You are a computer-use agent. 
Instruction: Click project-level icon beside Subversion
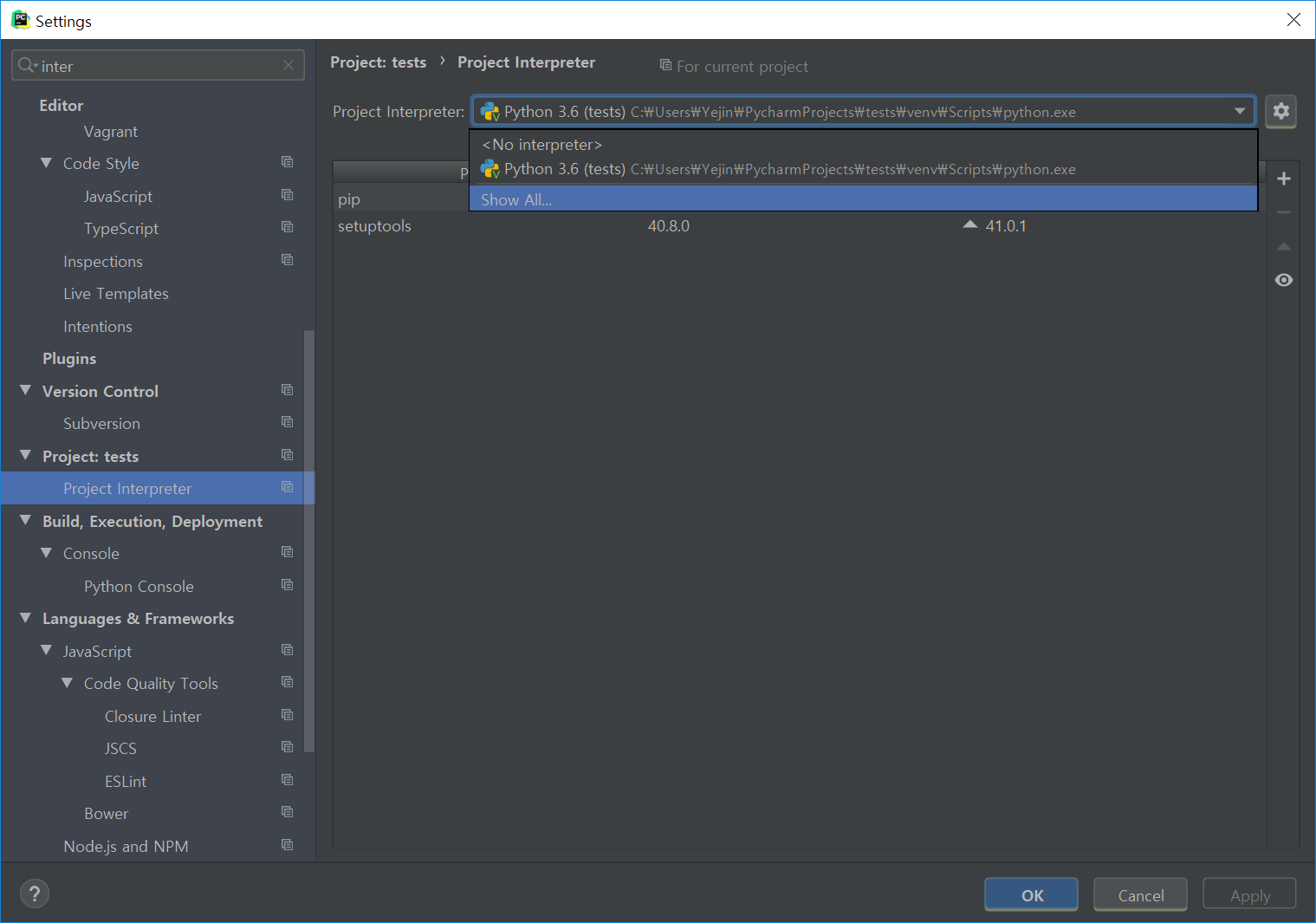pyautogui.click(x=287, y=422)
